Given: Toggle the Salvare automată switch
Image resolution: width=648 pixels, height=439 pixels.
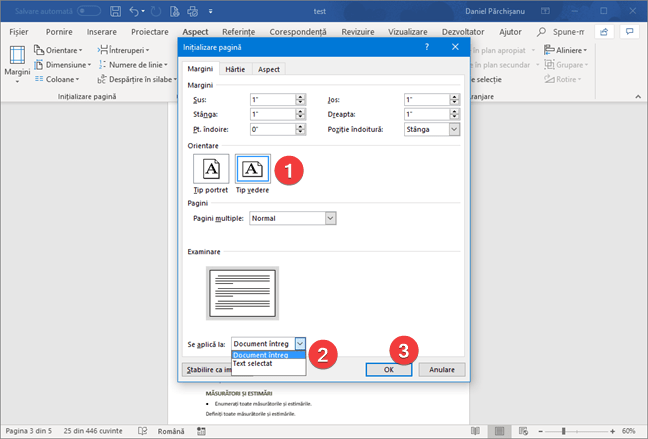Looking at the screenshot, I should (x=89, y=11).
